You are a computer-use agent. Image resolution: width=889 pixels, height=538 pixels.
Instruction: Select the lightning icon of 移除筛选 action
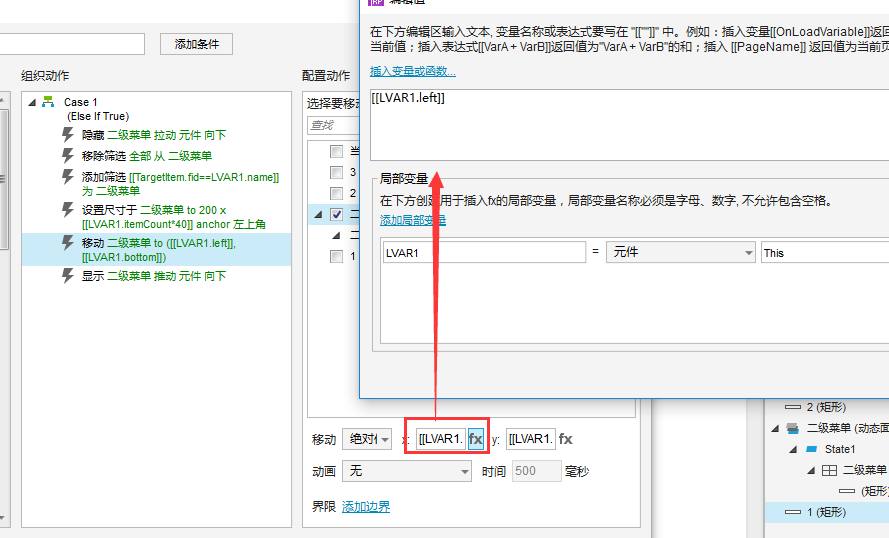click(x=68, y=156)
